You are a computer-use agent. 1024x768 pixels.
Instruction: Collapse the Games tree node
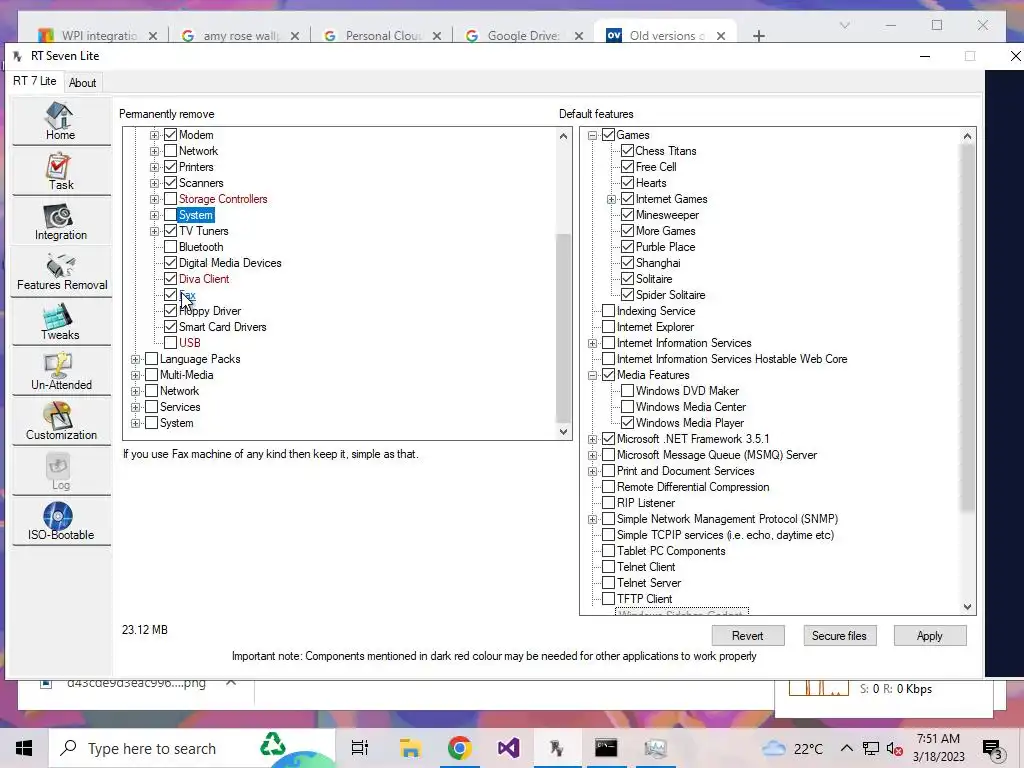point(592,135)
